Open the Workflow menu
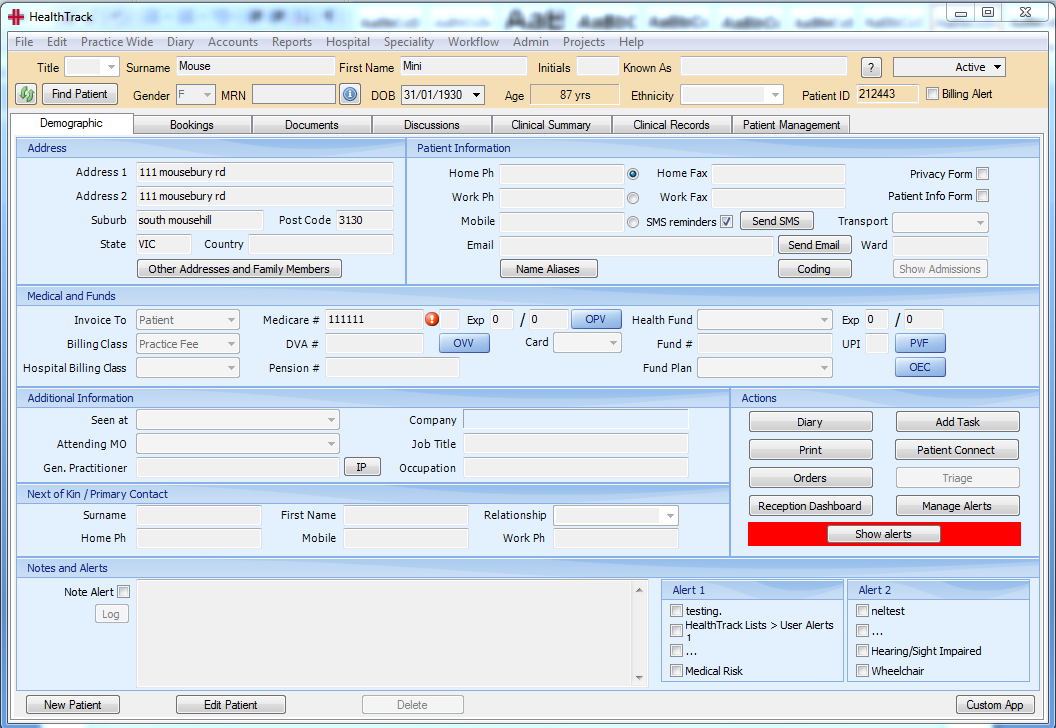1056x728 pixels. [x=473, y=42]
